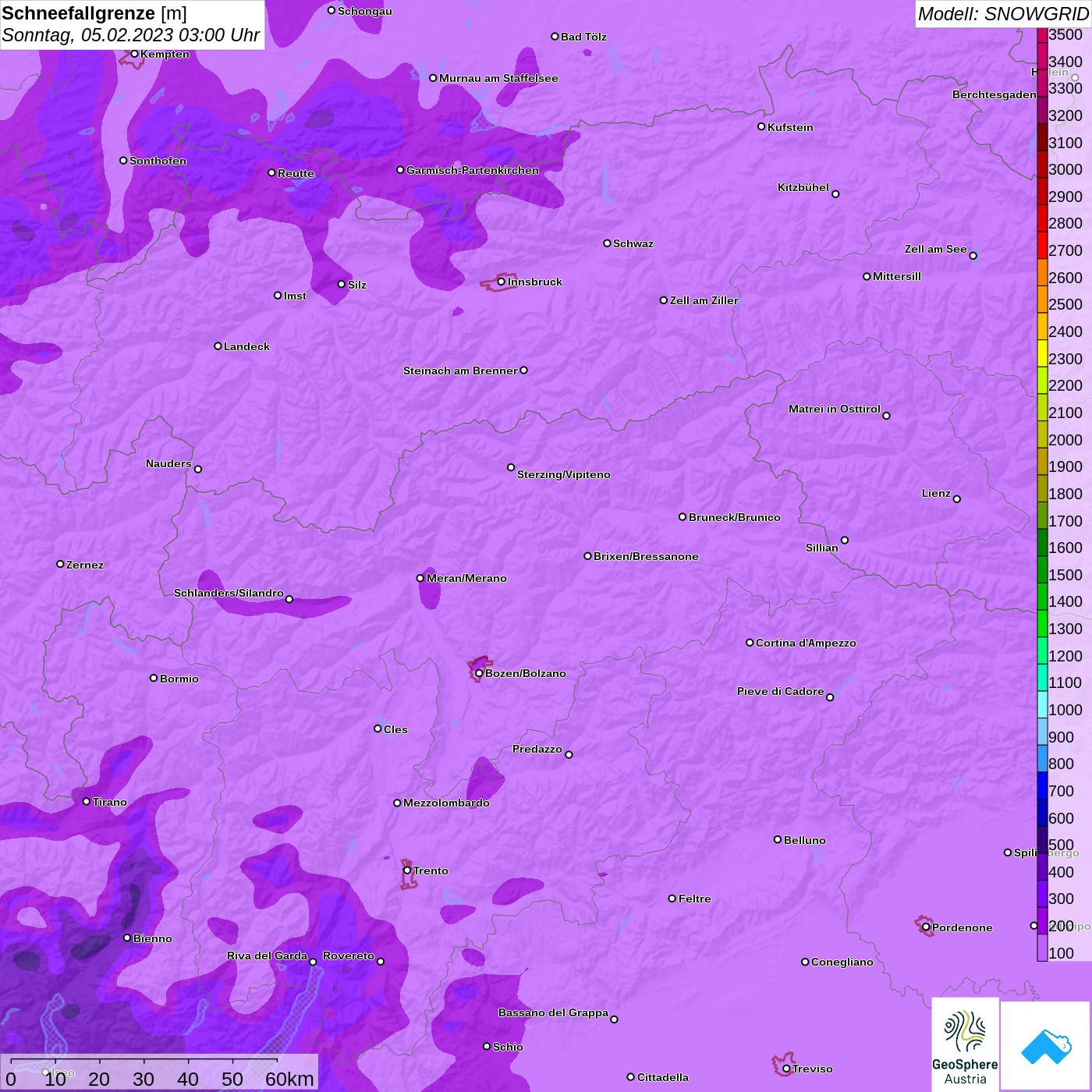
Task: Click the Bormio label
Action: pos(179,679)
